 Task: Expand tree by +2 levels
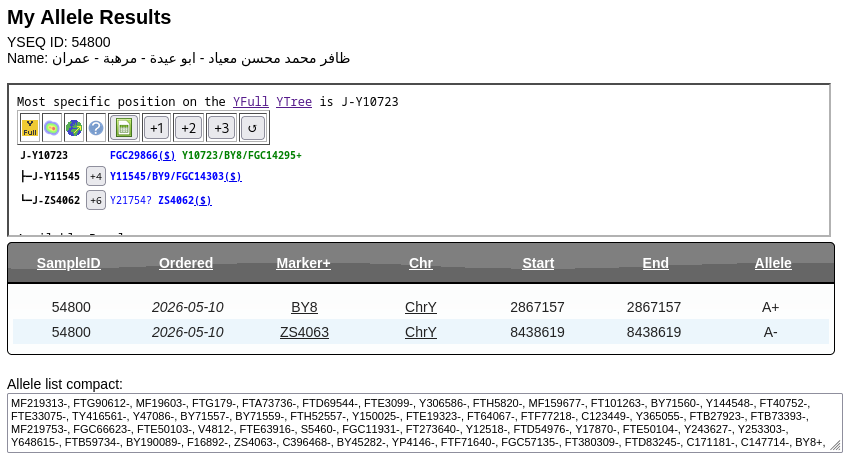tap(188, 128)
